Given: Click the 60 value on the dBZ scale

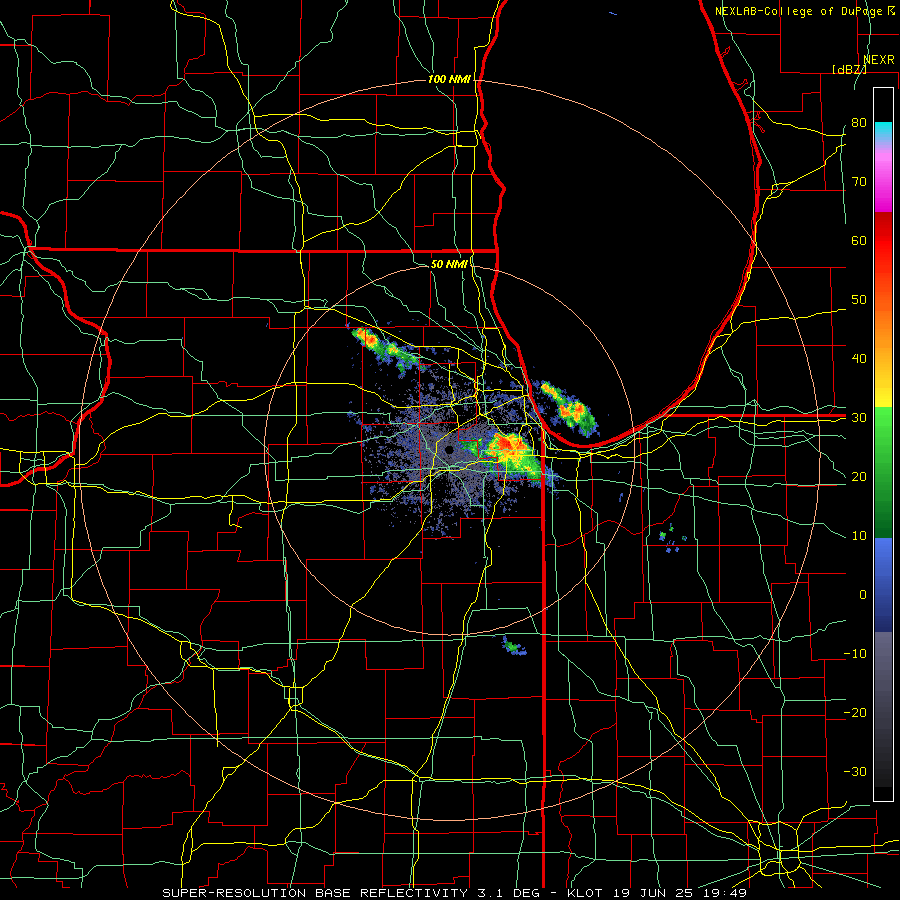Looking at the screenshot, I should point(859,240).
